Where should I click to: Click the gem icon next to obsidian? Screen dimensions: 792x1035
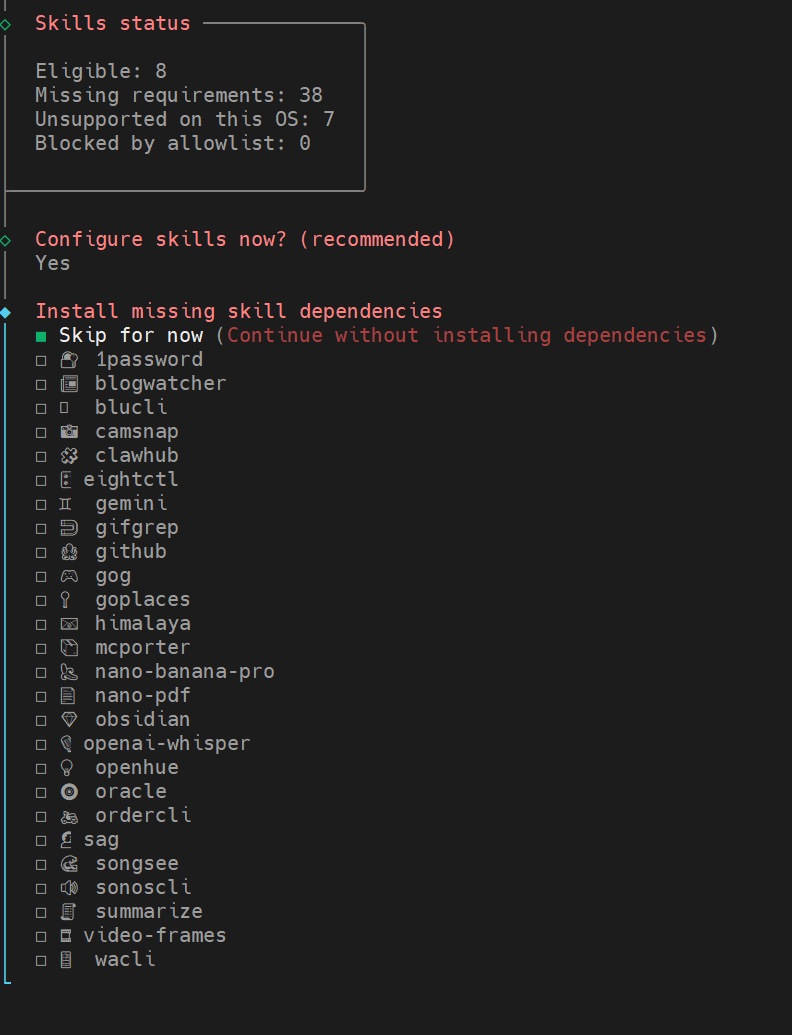pos(68,720)
